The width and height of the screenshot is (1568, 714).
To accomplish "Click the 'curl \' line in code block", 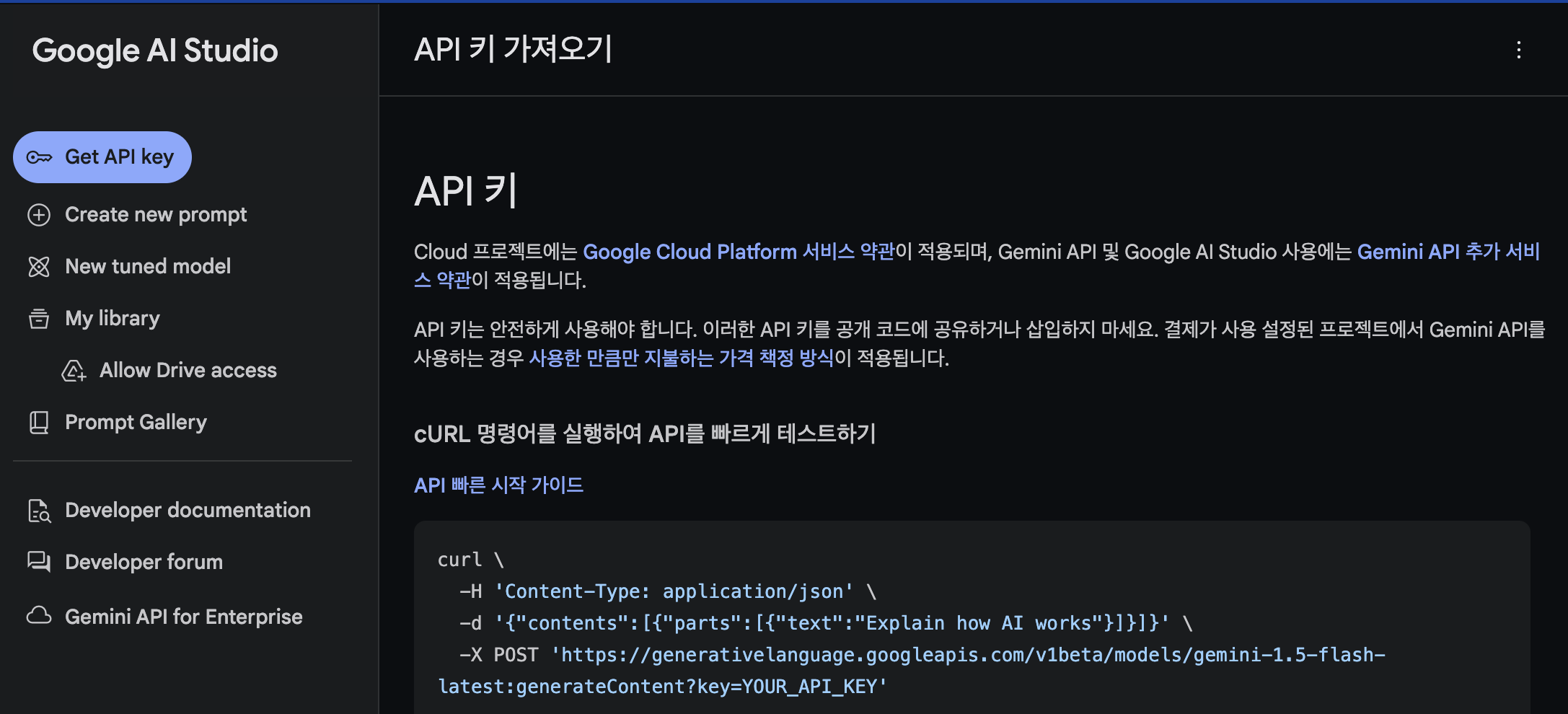I will pyautogui.click(x=471, y=560).
